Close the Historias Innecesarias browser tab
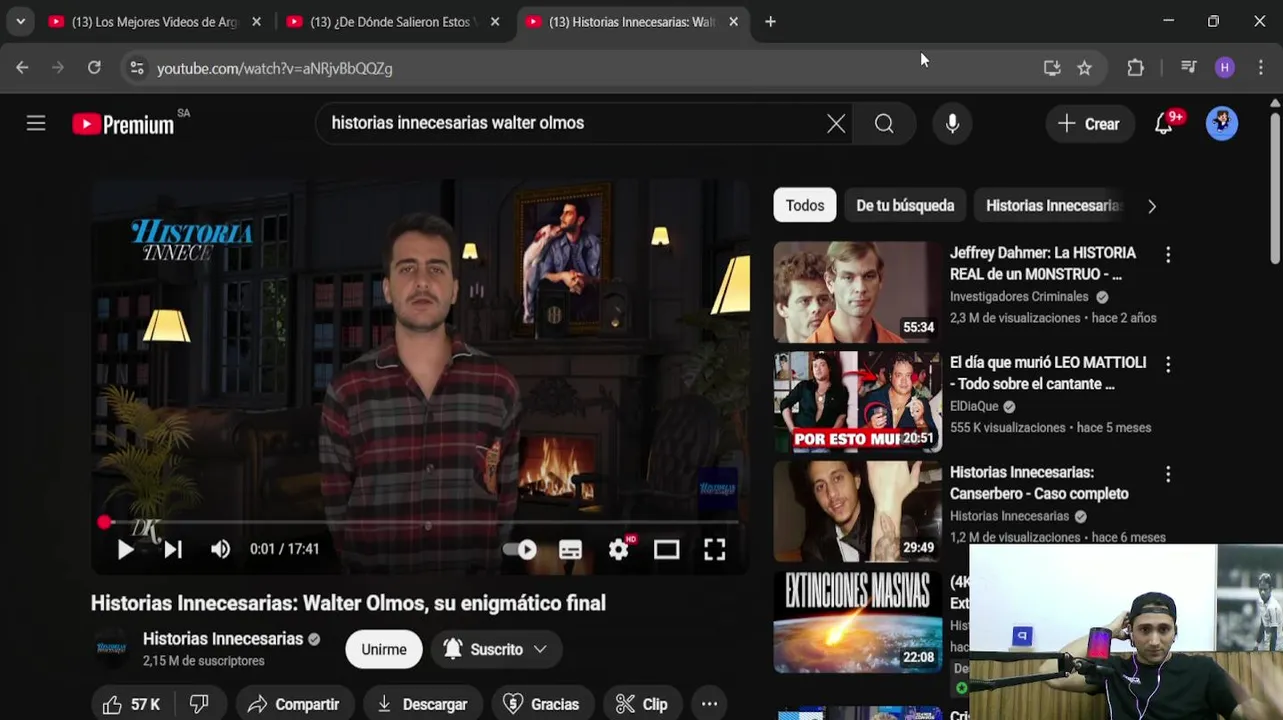Screen dimensions: 1283x720 733,22
